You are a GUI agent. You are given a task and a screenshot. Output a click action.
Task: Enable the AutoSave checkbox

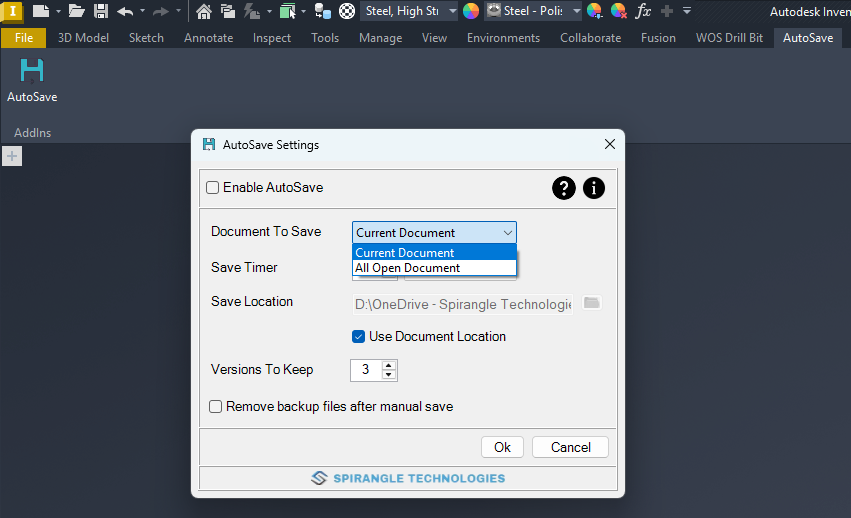212,187
